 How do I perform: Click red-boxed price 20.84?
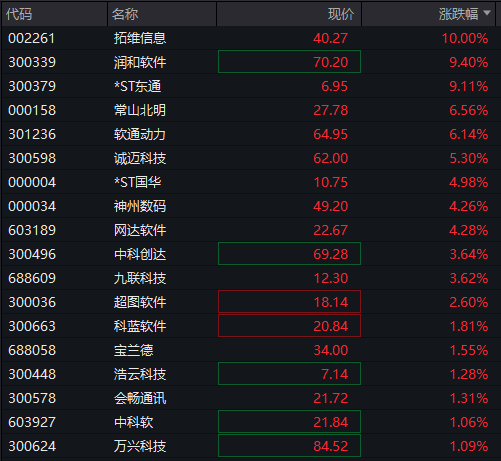click(x=289, y=326)
